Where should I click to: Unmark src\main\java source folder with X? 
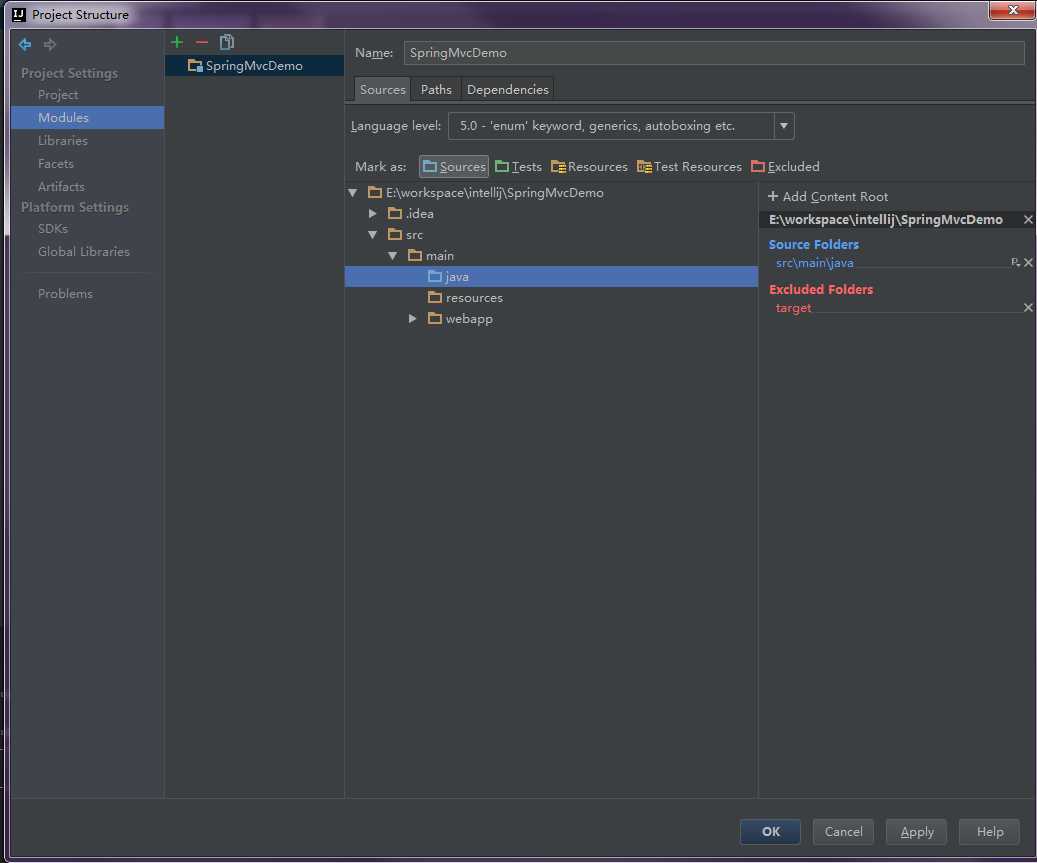1028,263
